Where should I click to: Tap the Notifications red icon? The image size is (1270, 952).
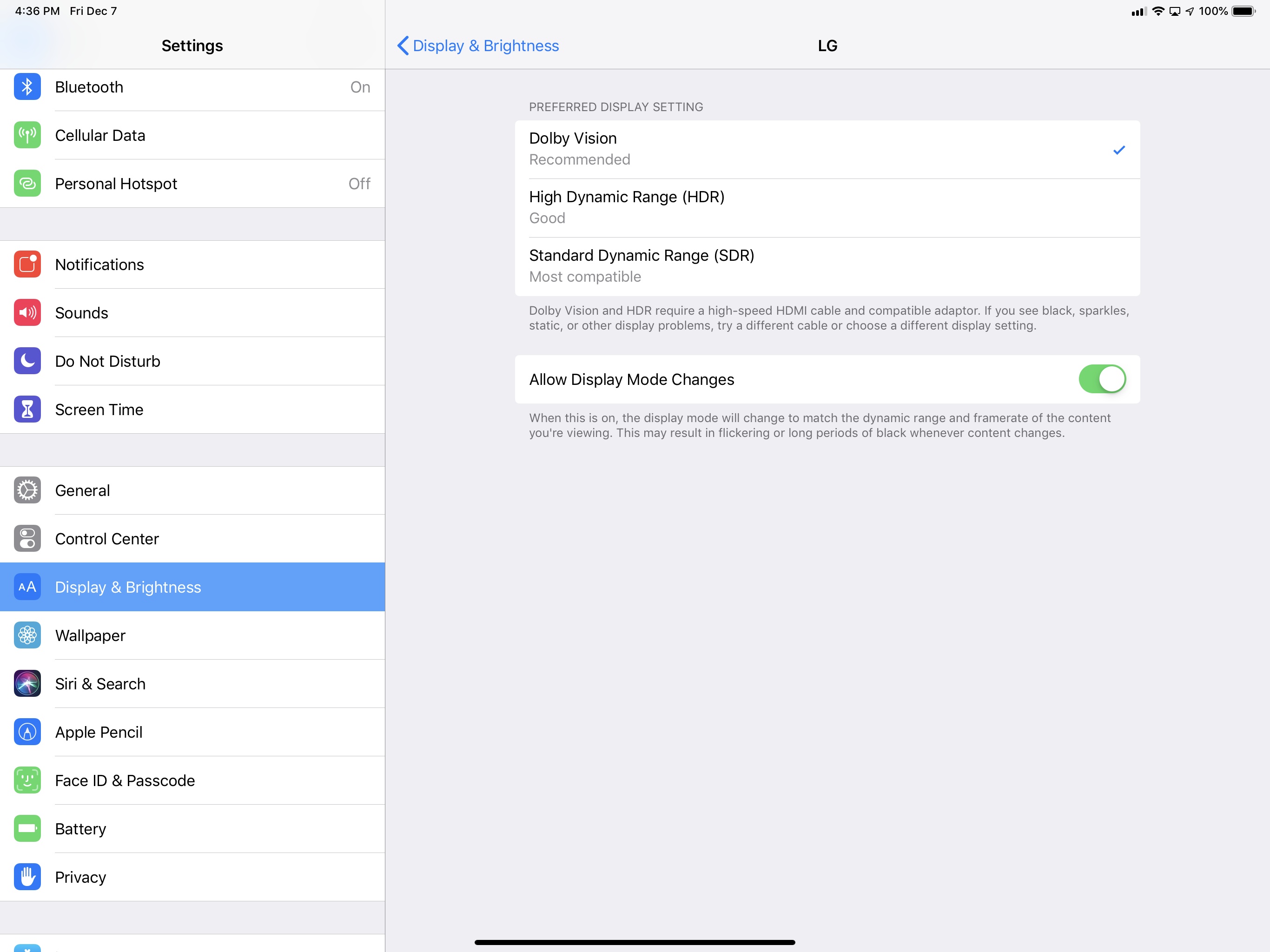point(27,264)
